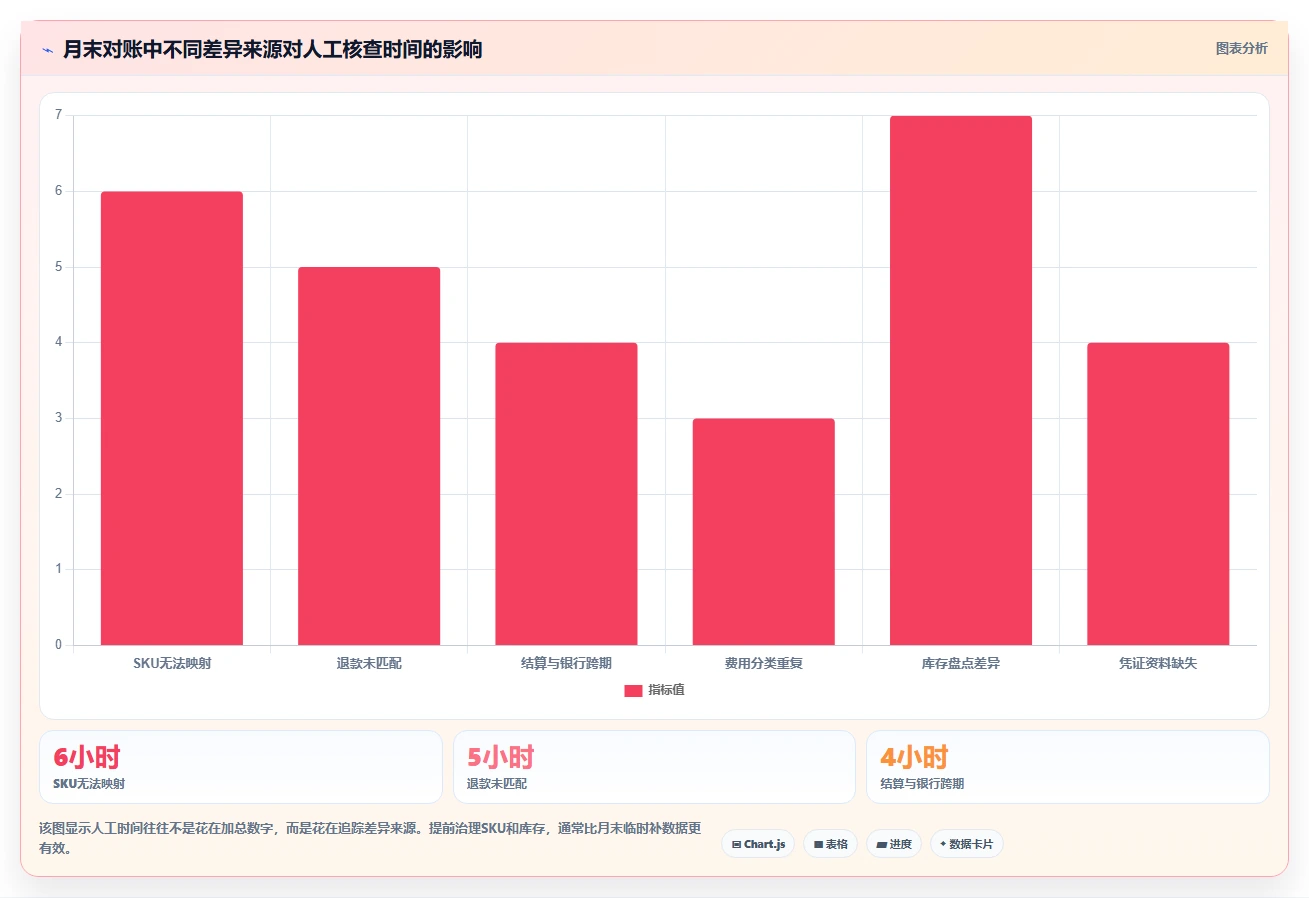Click the 退款未匹配 x-axis label
Image resolution: width=1309 pixels, height=898 pixels.
tap(369, 664)
